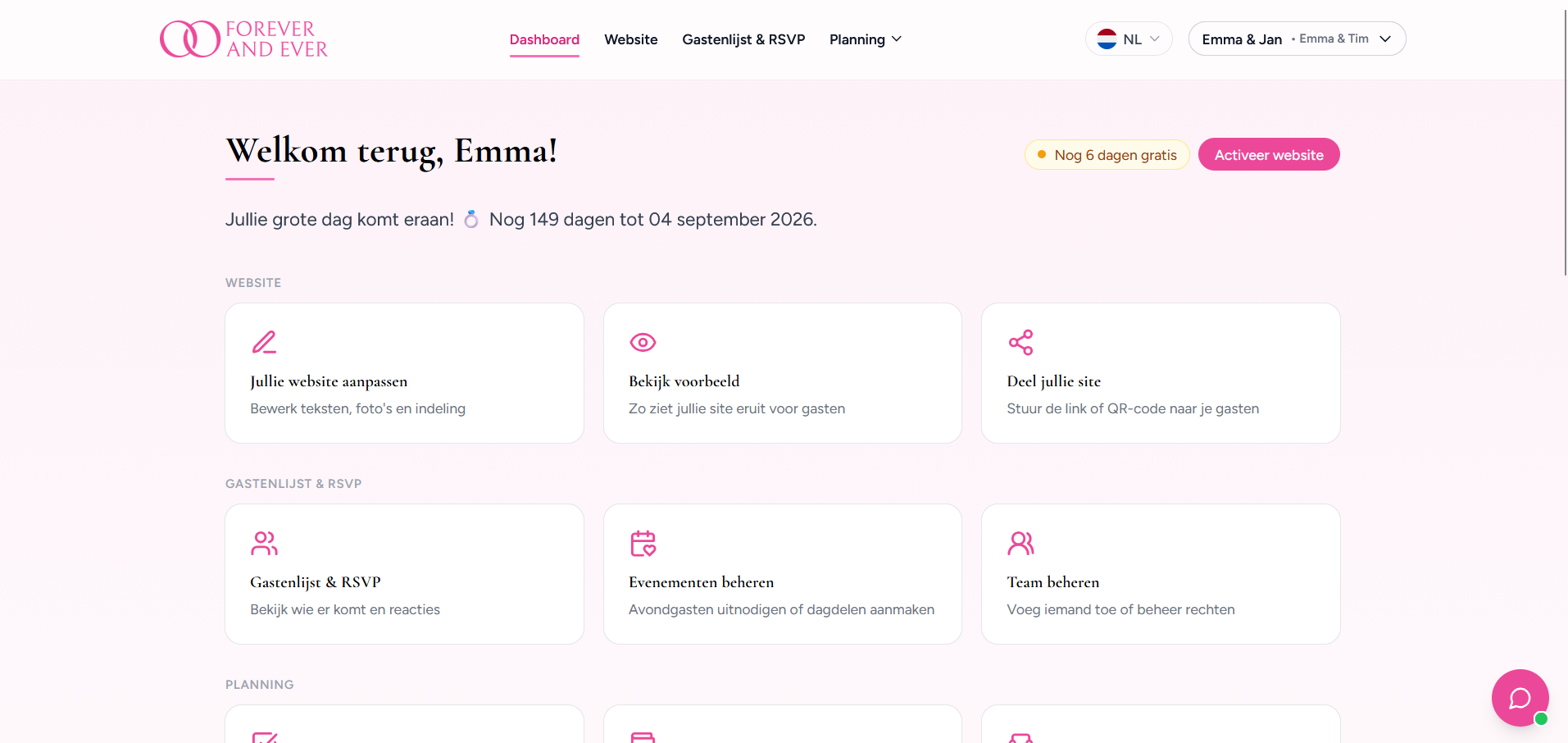Expand the Emma & Jan account menu
Viewport: 1568px width, 743px height.
tap(1297, 39)
